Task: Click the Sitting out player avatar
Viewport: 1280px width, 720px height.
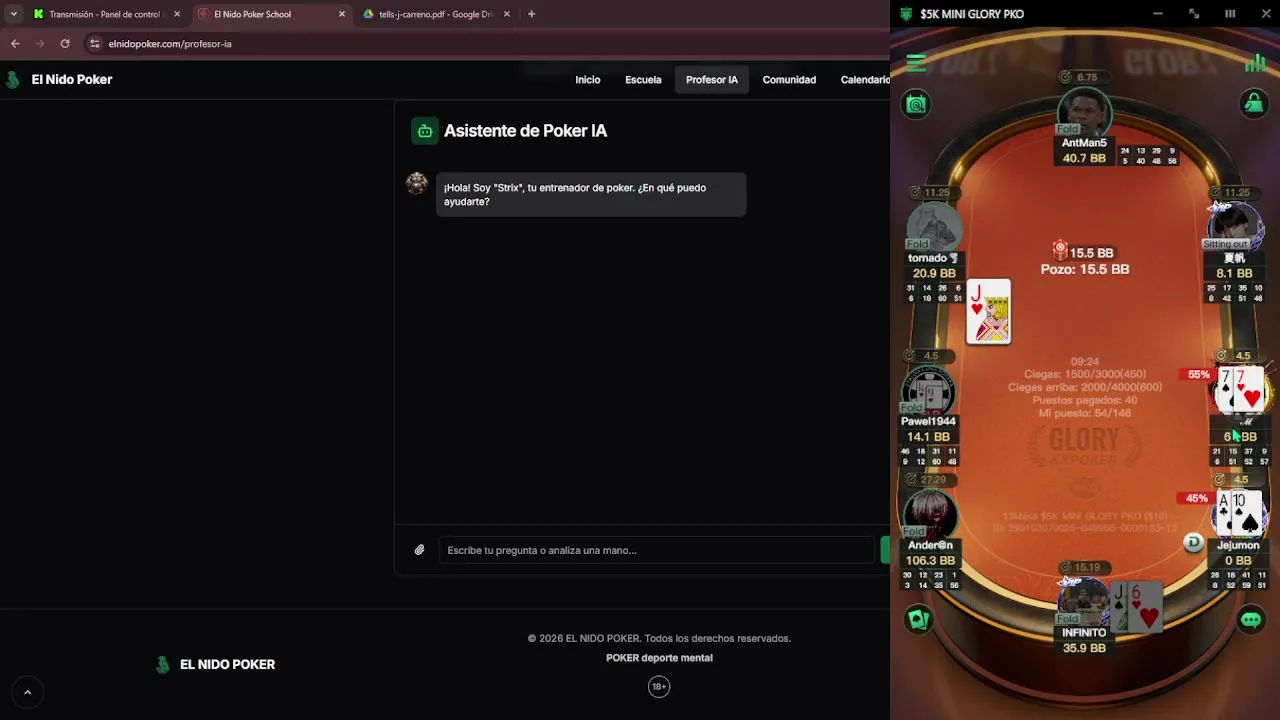Action: (1236, 227)
